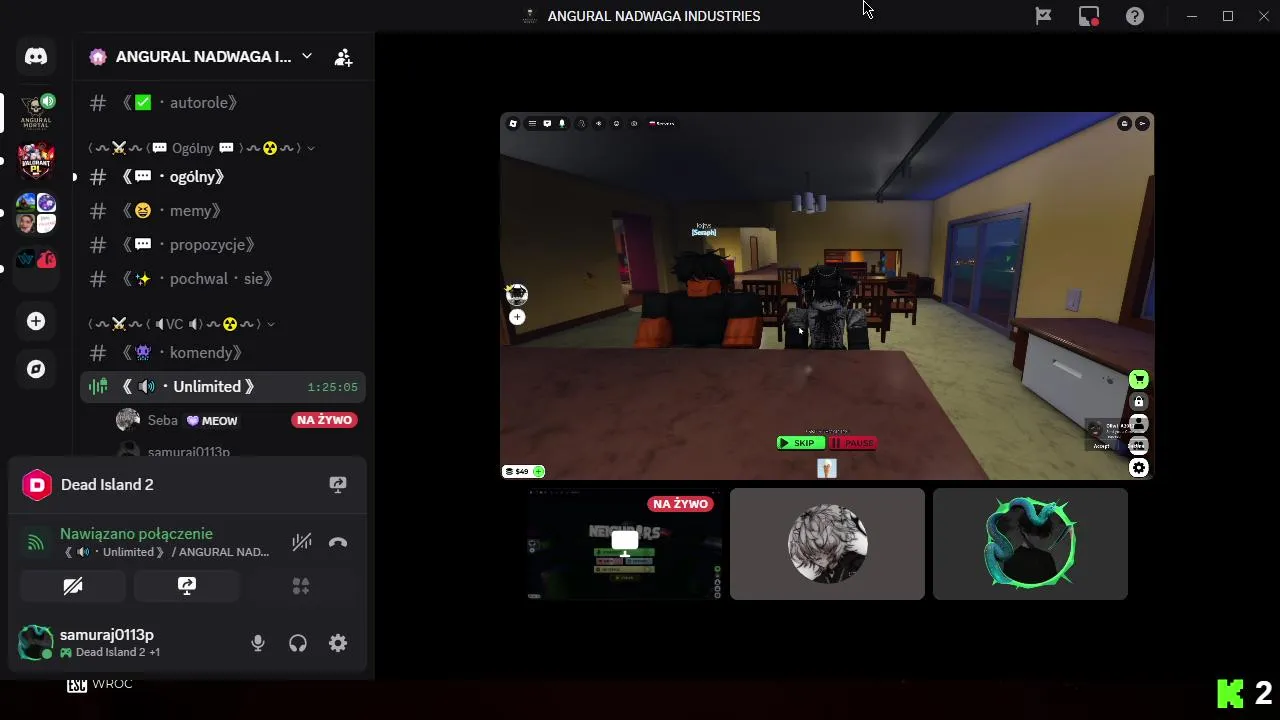Share your screen button in voice panel
Screen dimensions: 1280x720
coord(187,586)
